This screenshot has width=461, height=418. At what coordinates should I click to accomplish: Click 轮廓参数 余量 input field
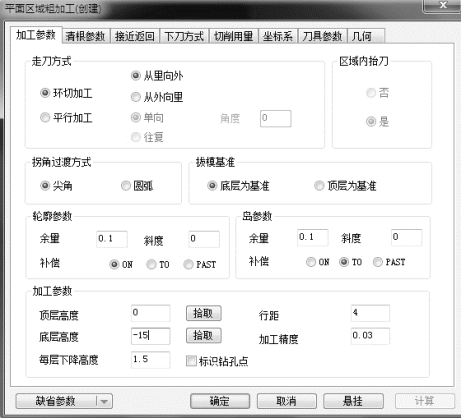[x=112, y=239]
